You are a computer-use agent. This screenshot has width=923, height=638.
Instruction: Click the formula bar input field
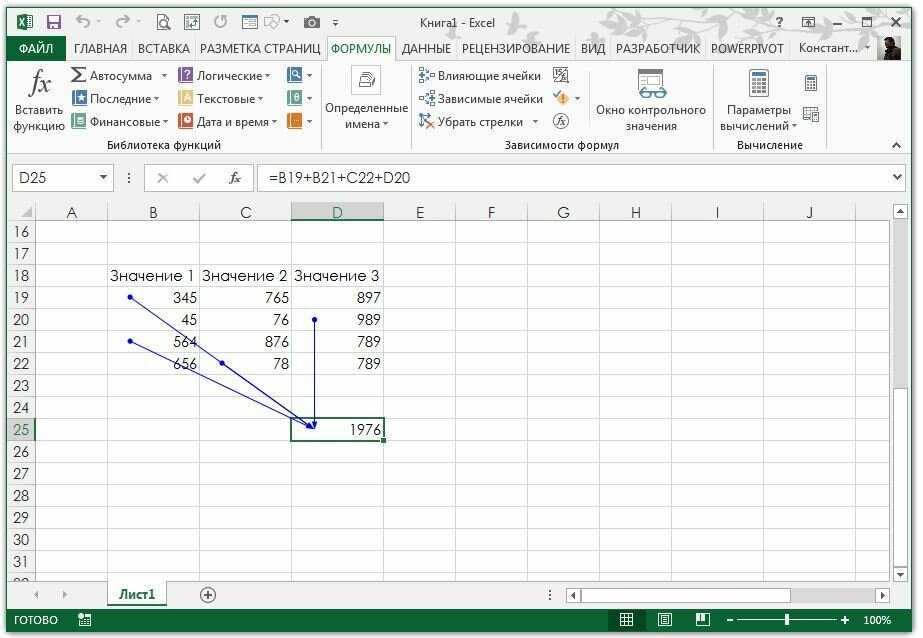(575, 177)
